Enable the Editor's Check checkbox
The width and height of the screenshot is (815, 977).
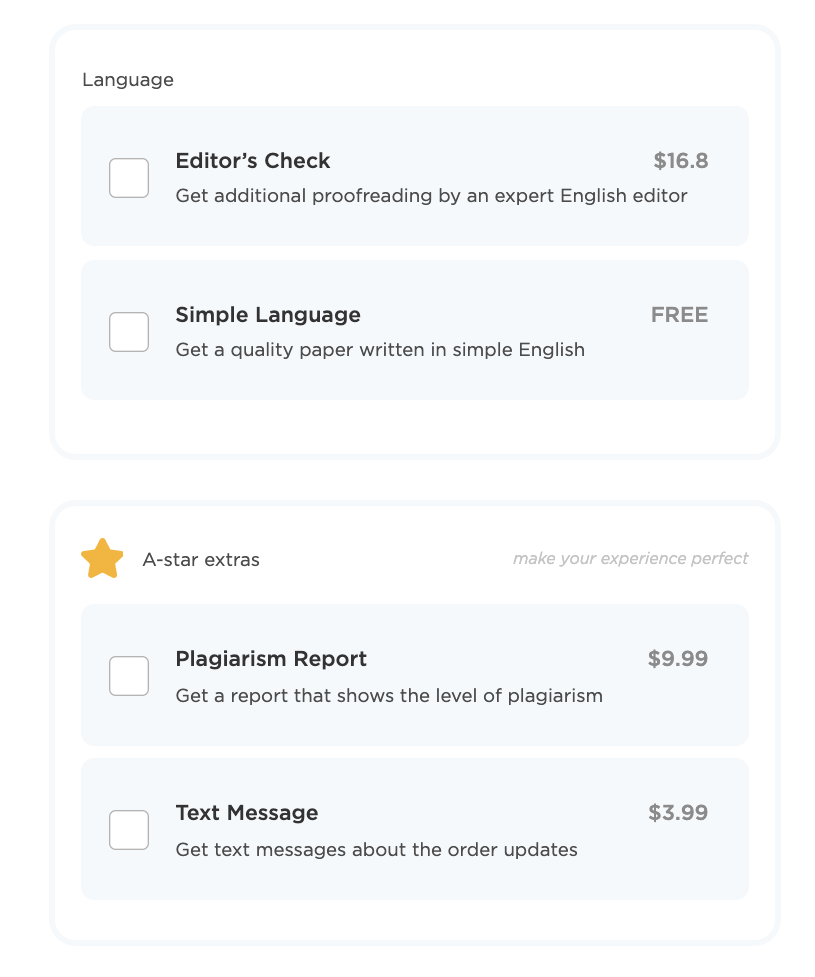click(129, 178)
